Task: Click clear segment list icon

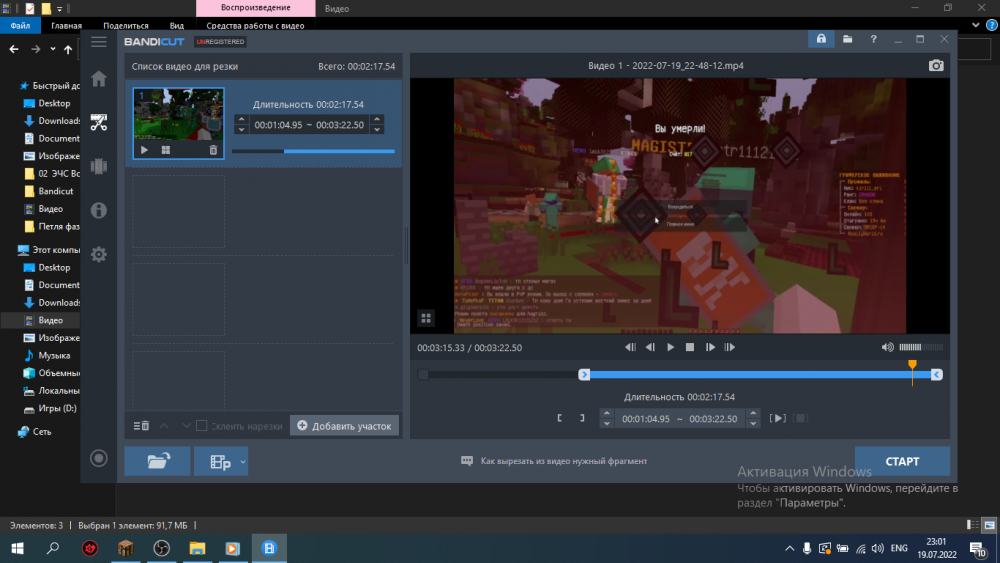Action: 141,426
